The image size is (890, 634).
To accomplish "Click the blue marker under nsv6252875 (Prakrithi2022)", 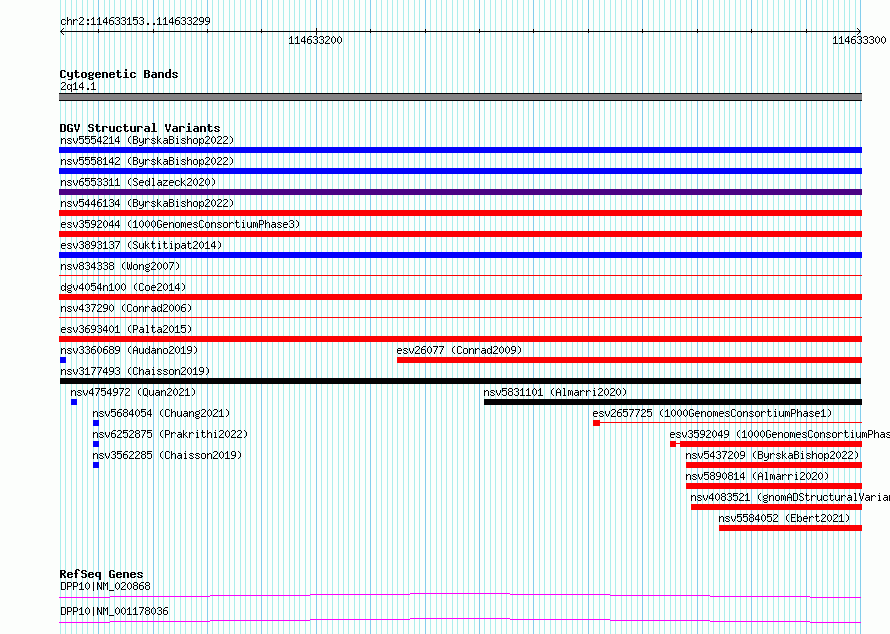I will [x=96, y=444].
